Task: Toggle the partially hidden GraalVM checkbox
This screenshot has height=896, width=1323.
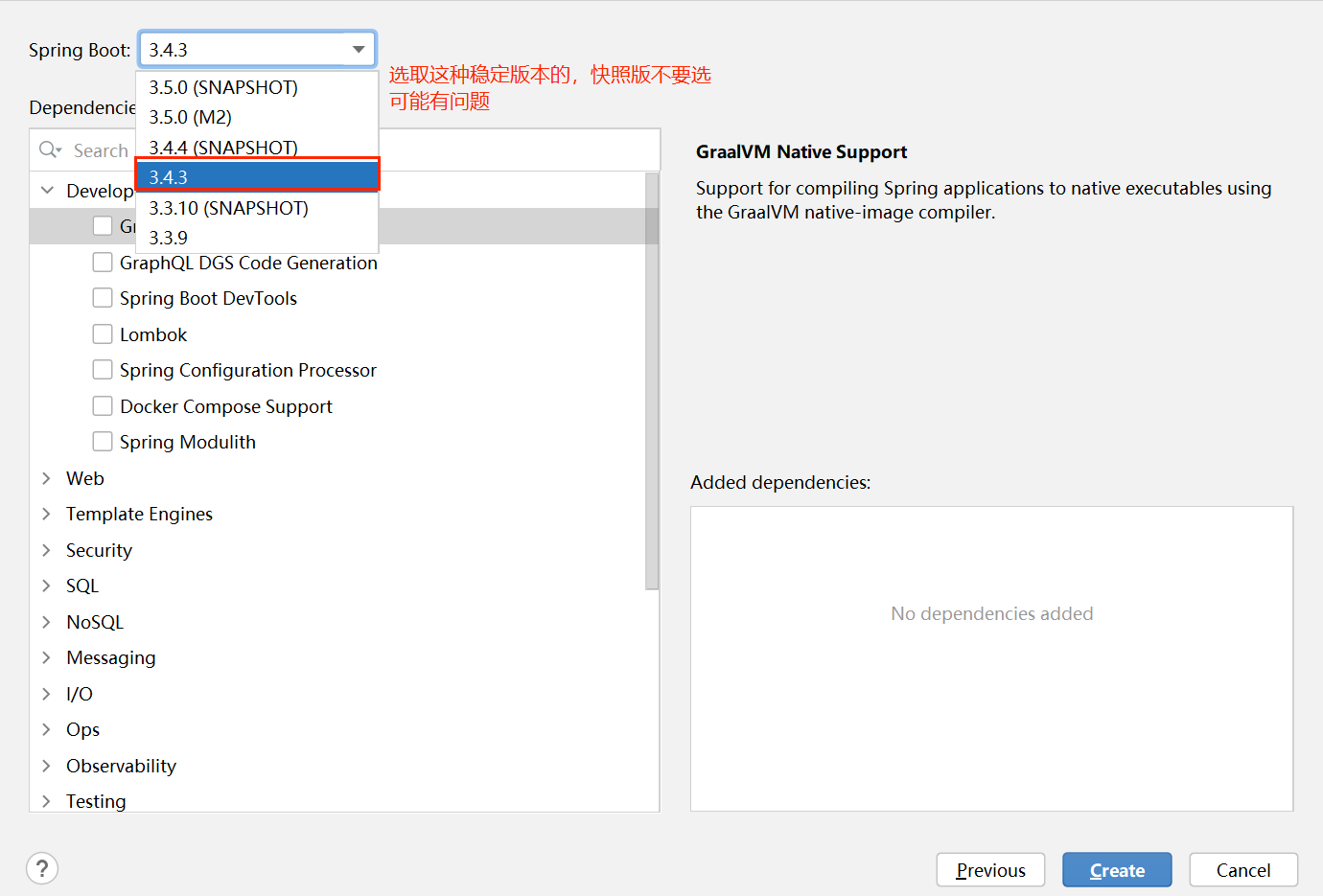Action: (103, 226)
